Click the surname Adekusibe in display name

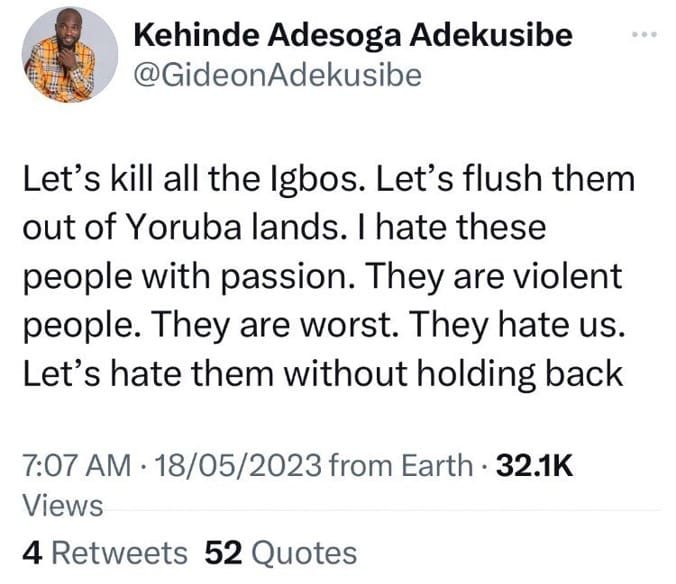(491, 35)
